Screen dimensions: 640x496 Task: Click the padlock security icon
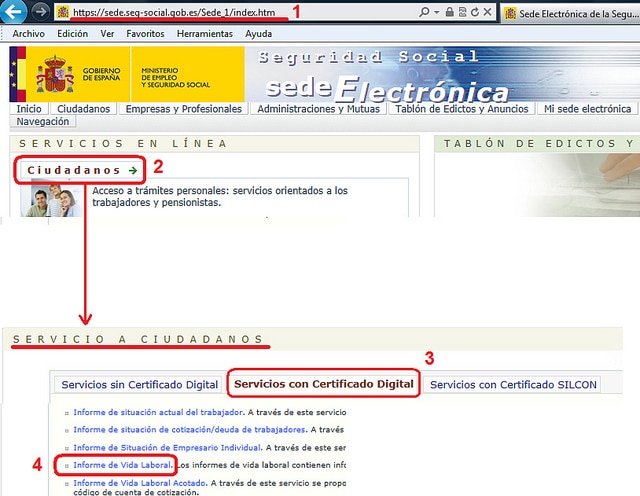451,12
